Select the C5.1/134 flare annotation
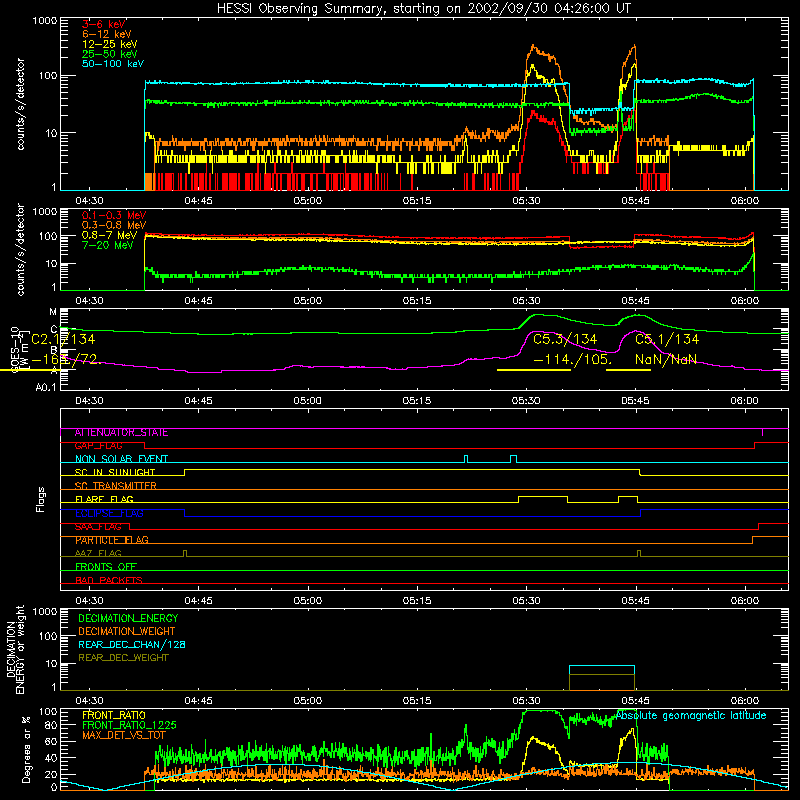The image size is (800, 800). coord(667,339)
